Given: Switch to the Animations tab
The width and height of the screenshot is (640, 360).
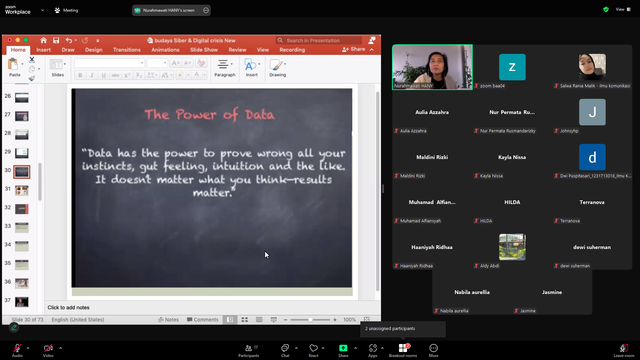Looking at the screenshot, I should [x=165, y=50].
